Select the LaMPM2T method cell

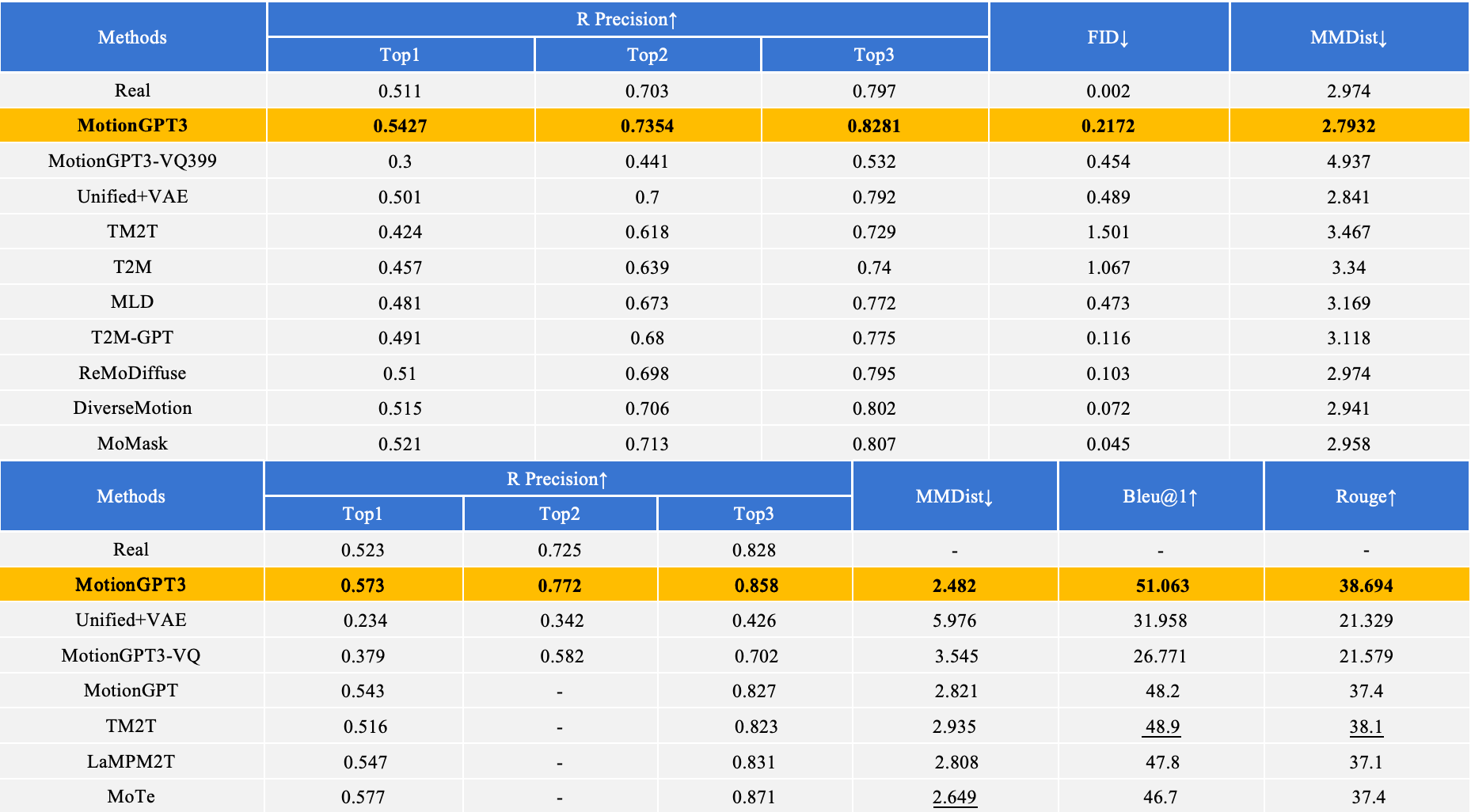(131, 761)
